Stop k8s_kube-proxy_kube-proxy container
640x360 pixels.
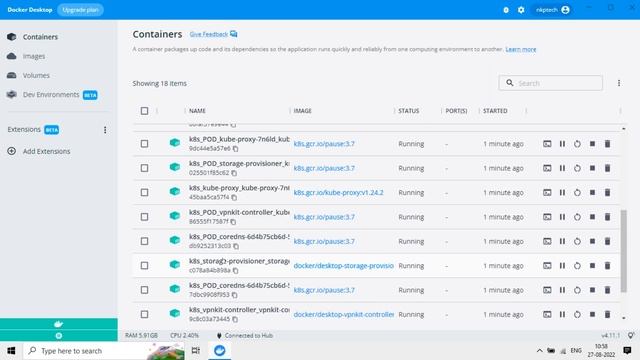click(592, 192)
